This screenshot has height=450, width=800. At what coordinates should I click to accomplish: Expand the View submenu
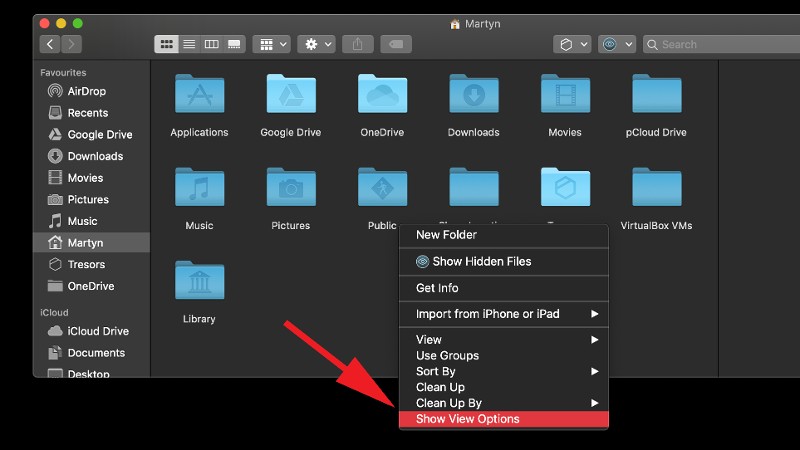pos(504,340)
